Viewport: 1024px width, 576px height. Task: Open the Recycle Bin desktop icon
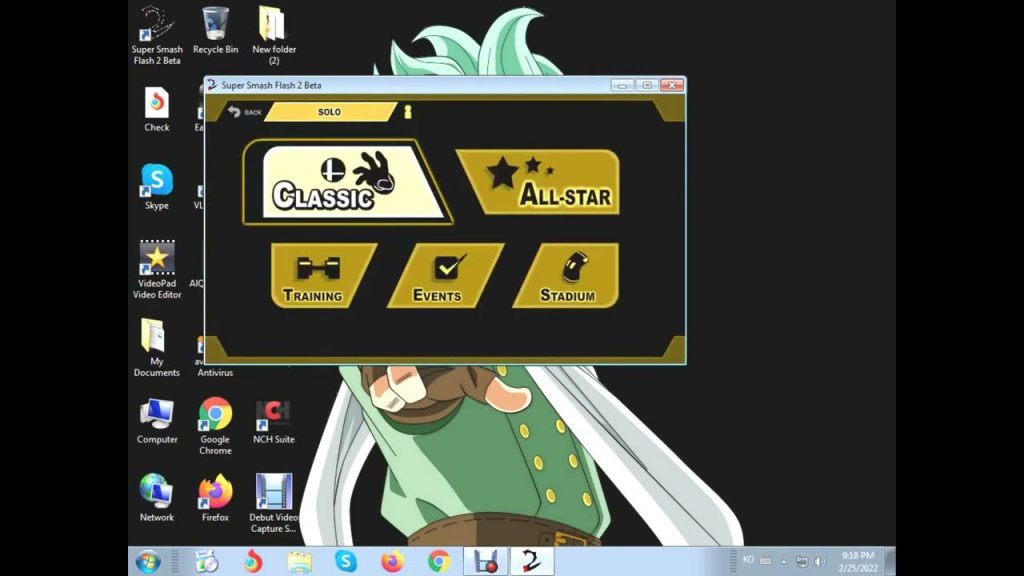215,30
